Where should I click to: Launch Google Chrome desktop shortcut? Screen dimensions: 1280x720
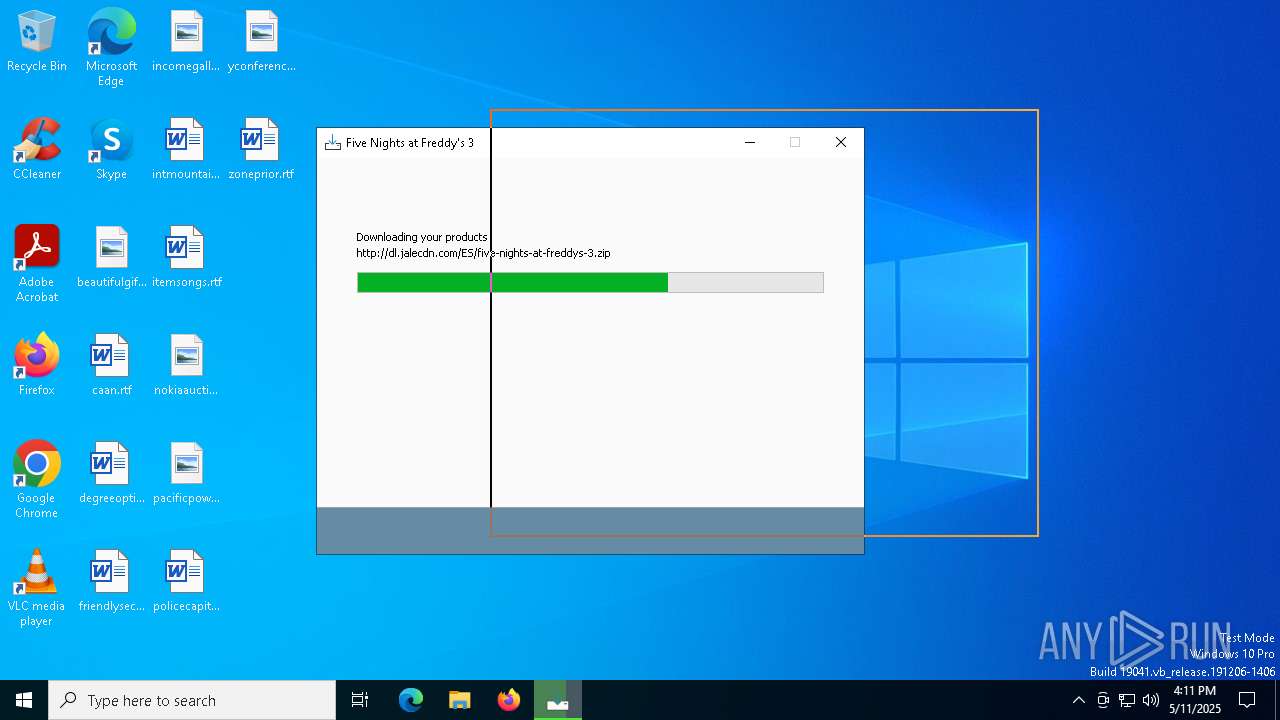point(37,480)
